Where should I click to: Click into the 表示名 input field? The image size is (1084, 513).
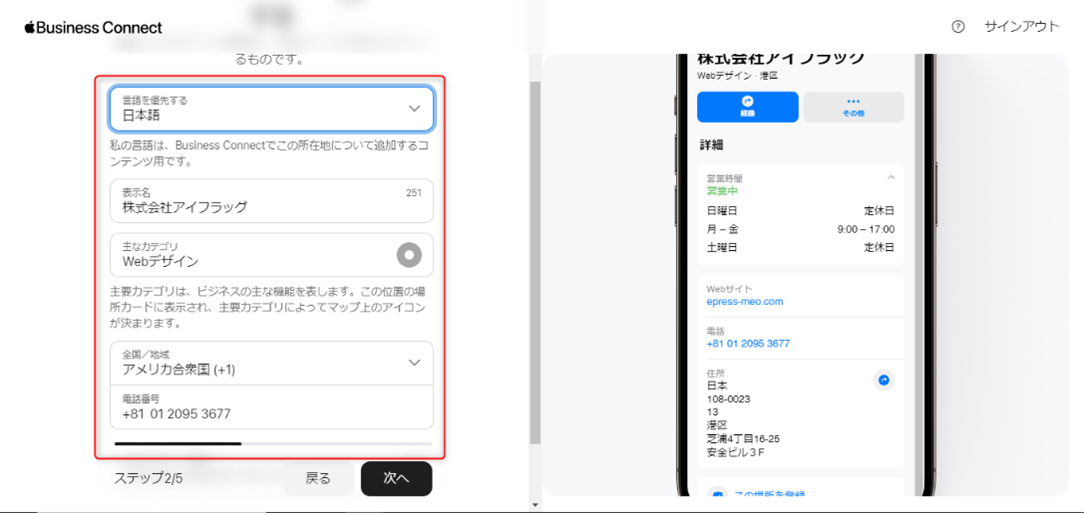pos(272,201)
